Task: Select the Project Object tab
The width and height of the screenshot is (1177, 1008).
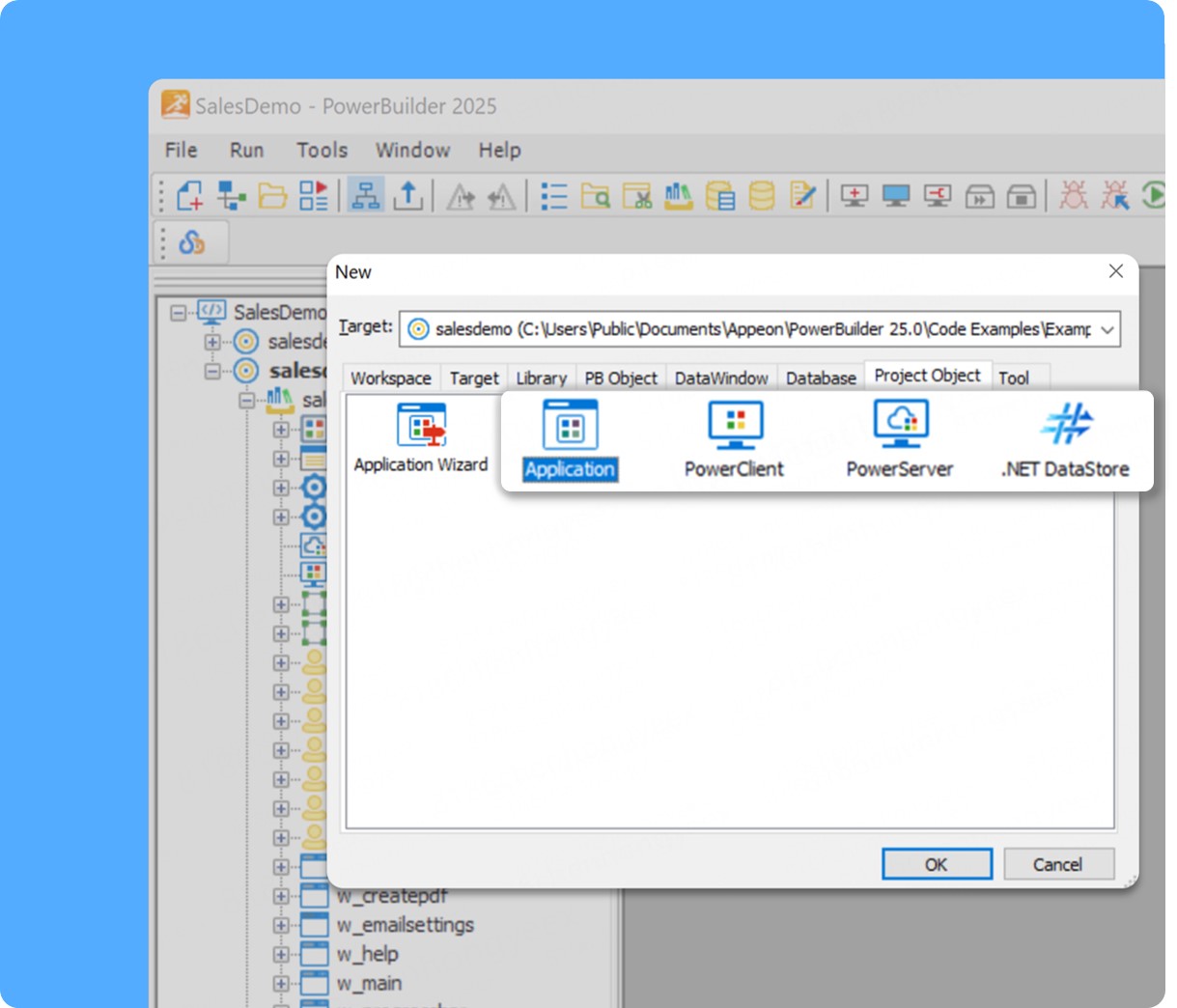Action: click(x=927, y=376)
